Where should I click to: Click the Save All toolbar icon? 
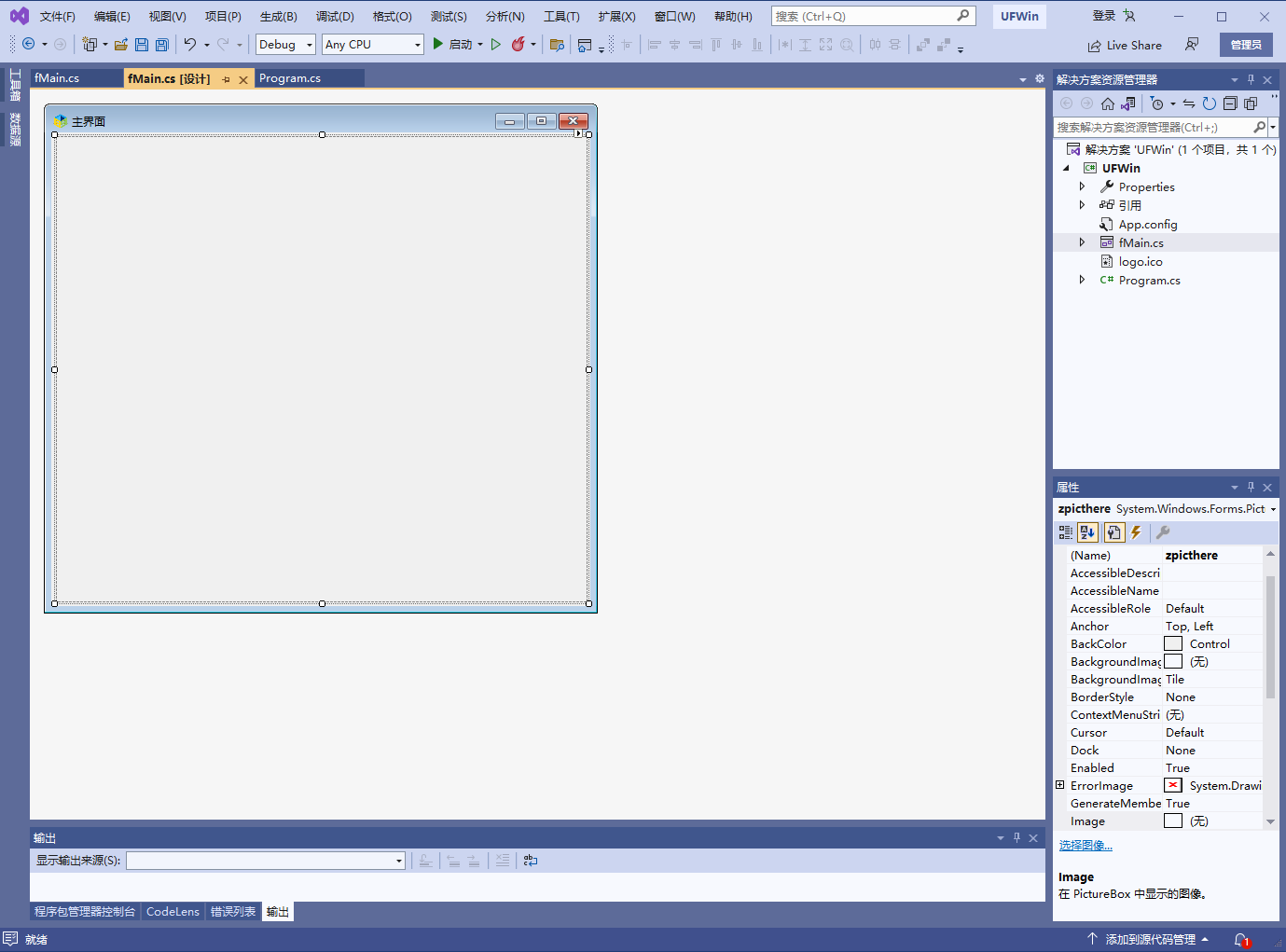[x=162, y=44]
